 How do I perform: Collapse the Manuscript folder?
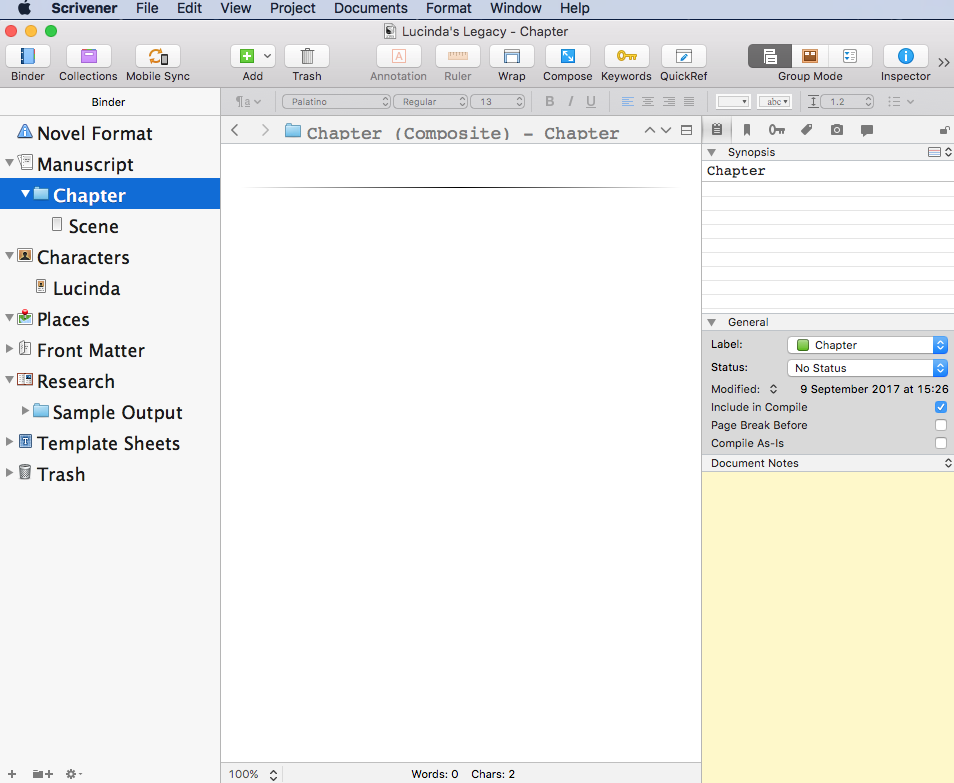(9, 163)
